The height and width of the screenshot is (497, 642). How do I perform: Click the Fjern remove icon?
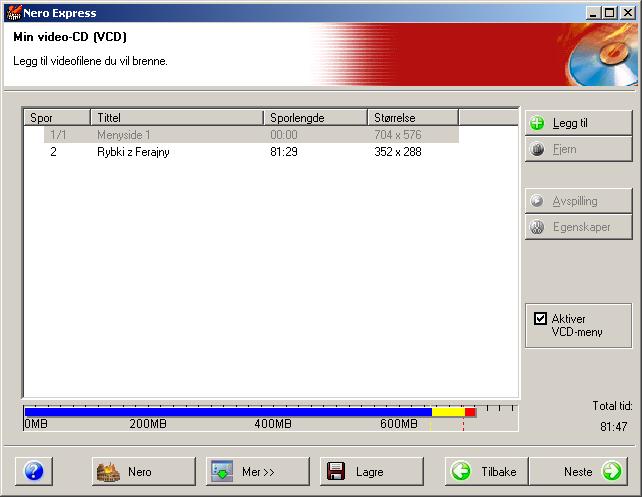537,149
